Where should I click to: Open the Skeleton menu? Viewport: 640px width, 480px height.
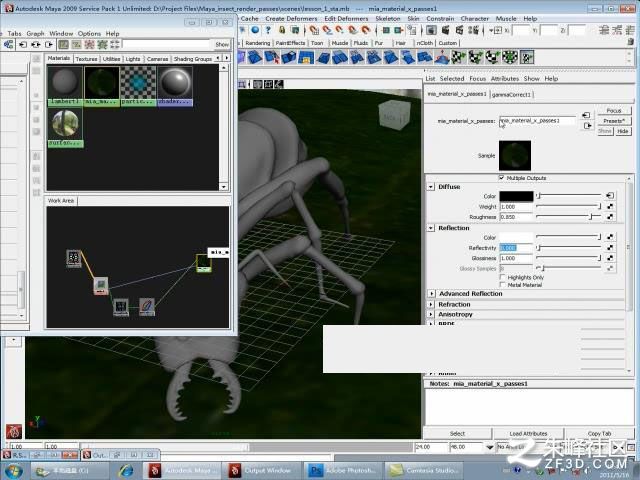pos(388,19)
